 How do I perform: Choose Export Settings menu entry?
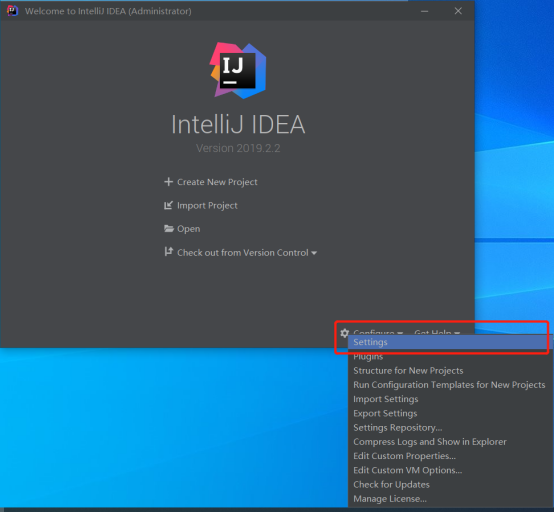(450, 413)
